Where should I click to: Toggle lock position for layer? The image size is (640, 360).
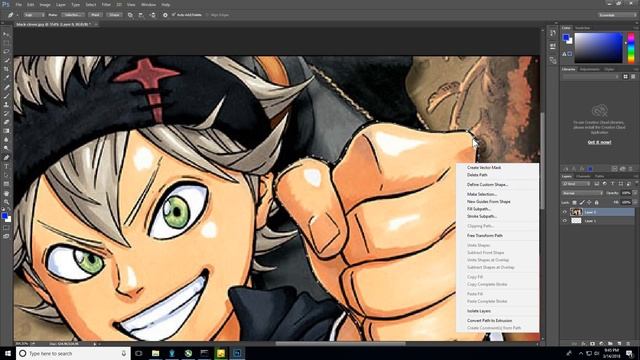(x=589, y=202)
